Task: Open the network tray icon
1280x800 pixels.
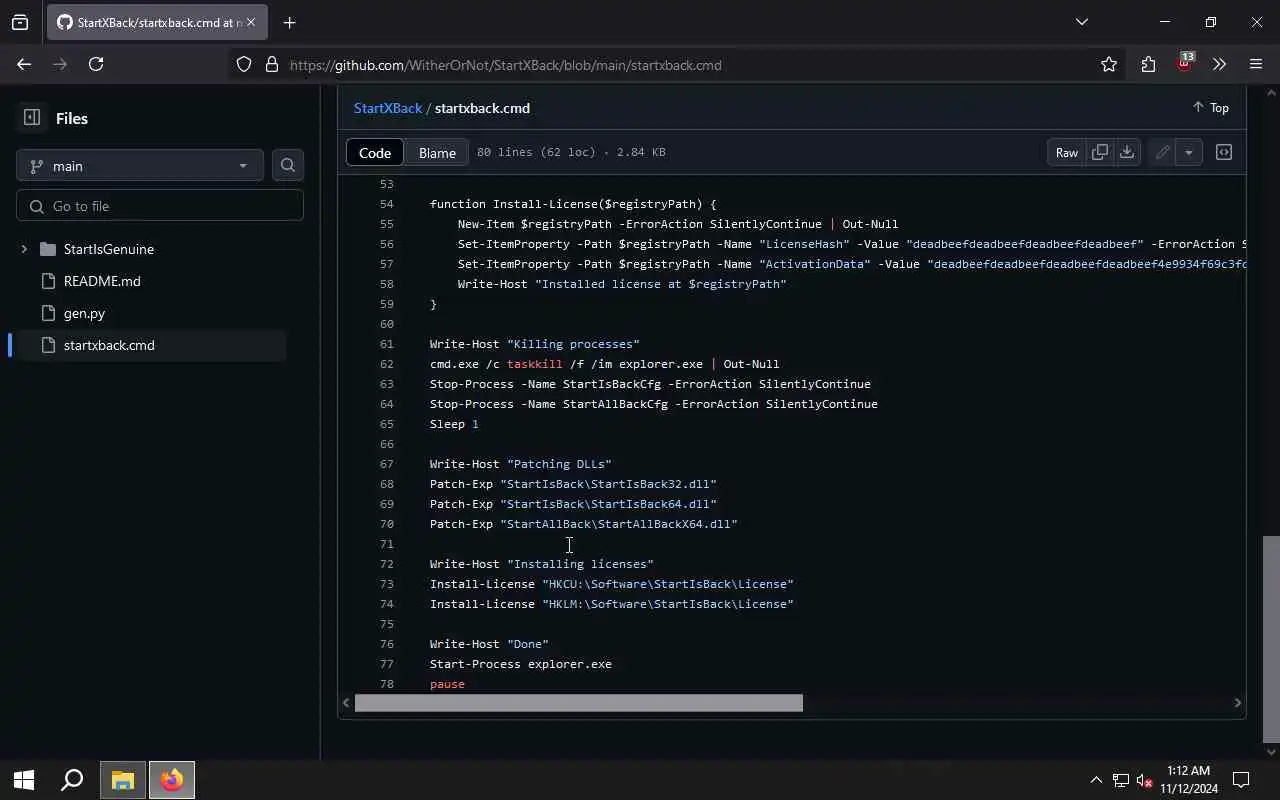Action: click(1121, 780)
